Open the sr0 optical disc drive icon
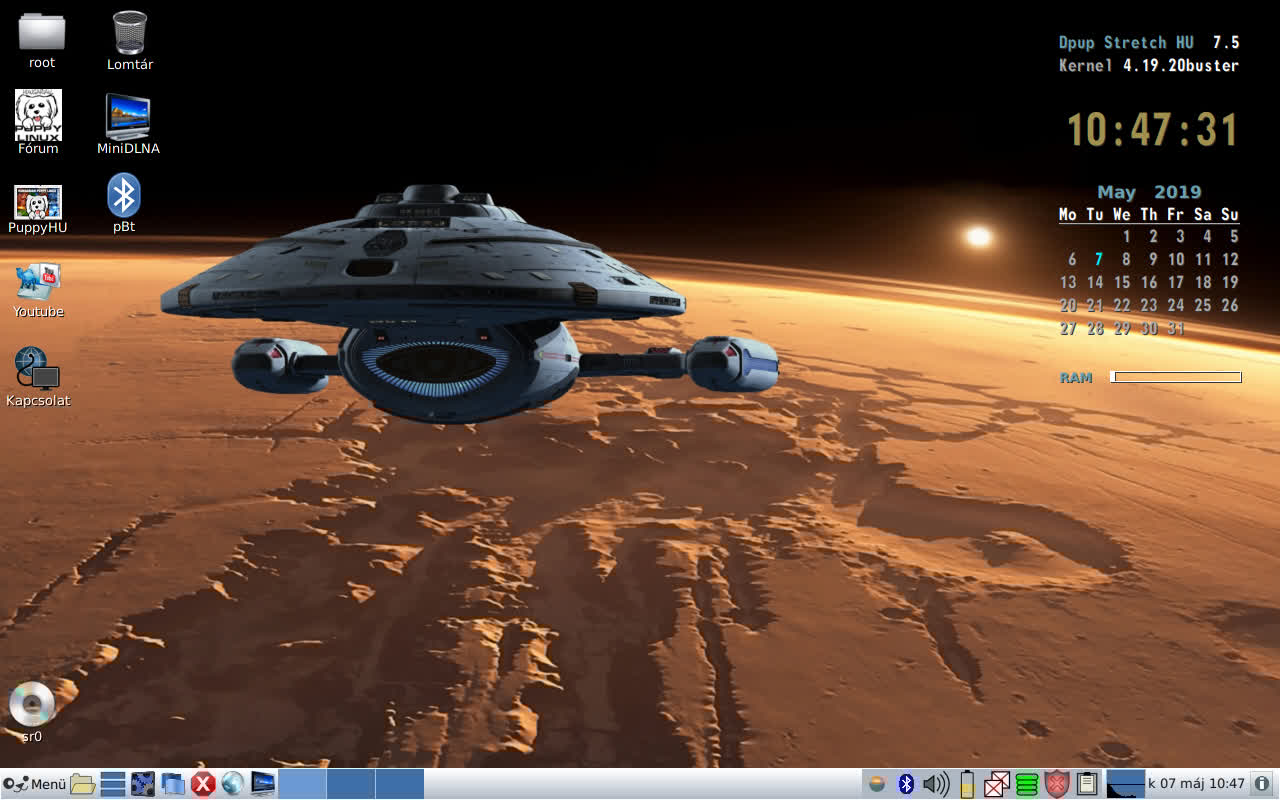Viewport: 1280px width, 800px height. pos(32,712)
